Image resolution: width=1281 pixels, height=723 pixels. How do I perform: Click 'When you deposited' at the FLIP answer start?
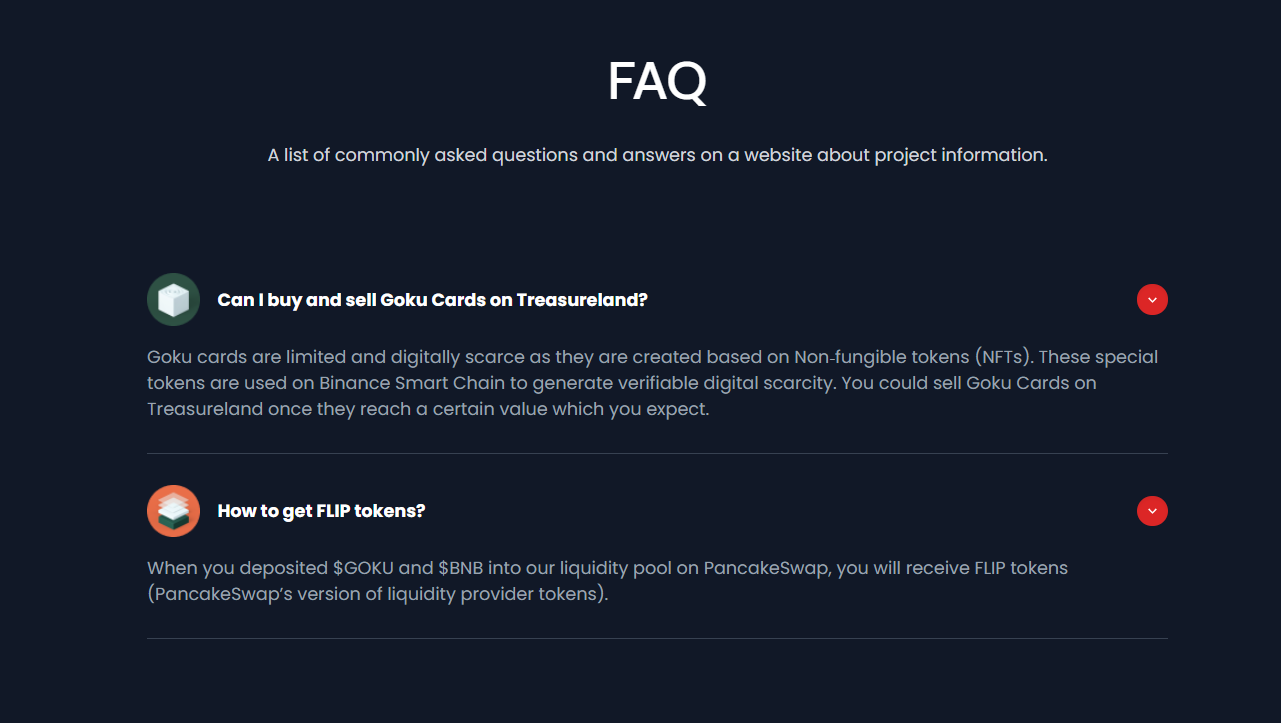coord(237,568)
